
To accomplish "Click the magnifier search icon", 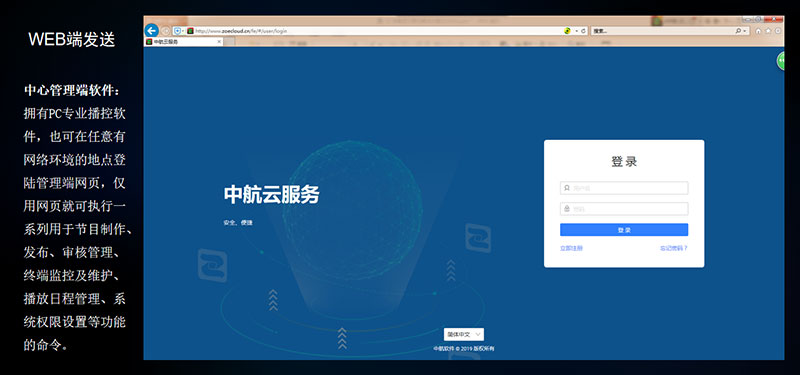I will pos(738,31).
